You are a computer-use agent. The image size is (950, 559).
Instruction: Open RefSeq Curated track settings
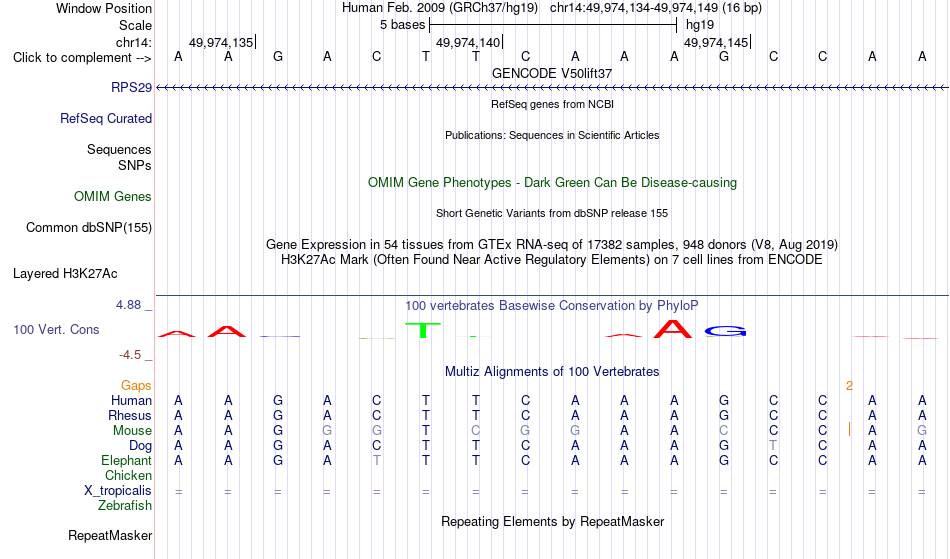[x=105, y=119]
